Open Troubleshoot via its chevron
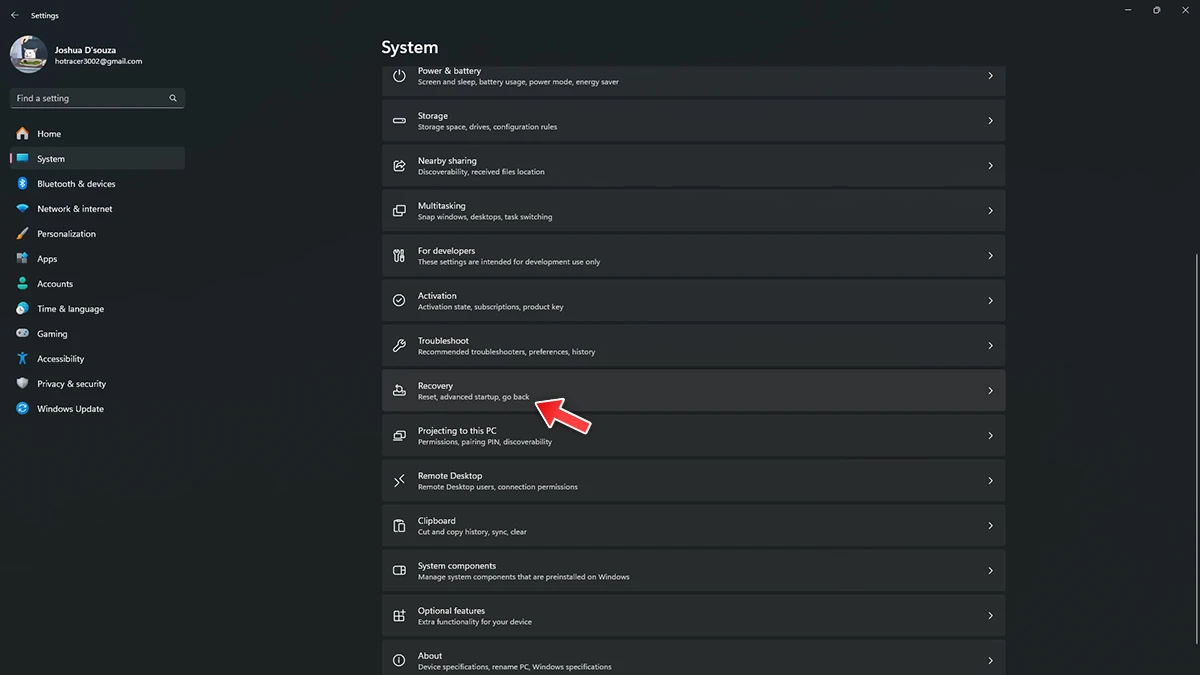Screen dimensions: 1200x675 (990, 345)
